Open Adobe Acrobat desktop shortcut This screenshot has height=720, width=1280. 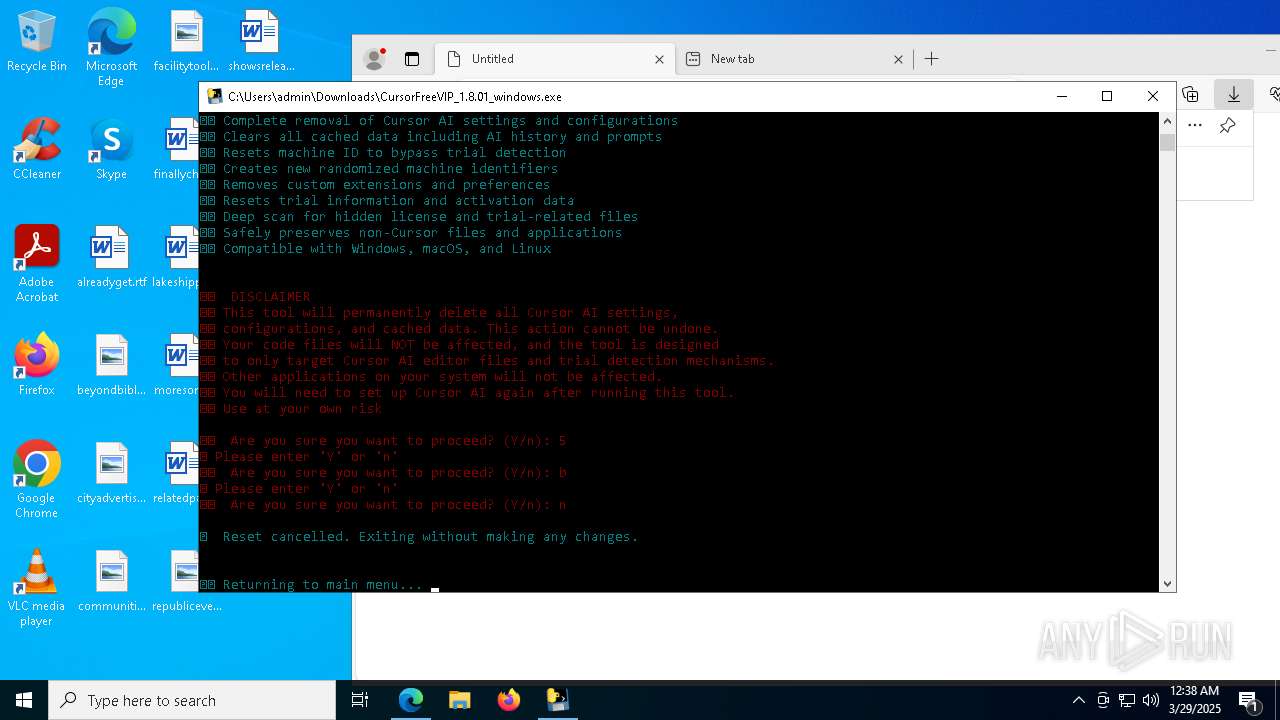click(36, 264)
